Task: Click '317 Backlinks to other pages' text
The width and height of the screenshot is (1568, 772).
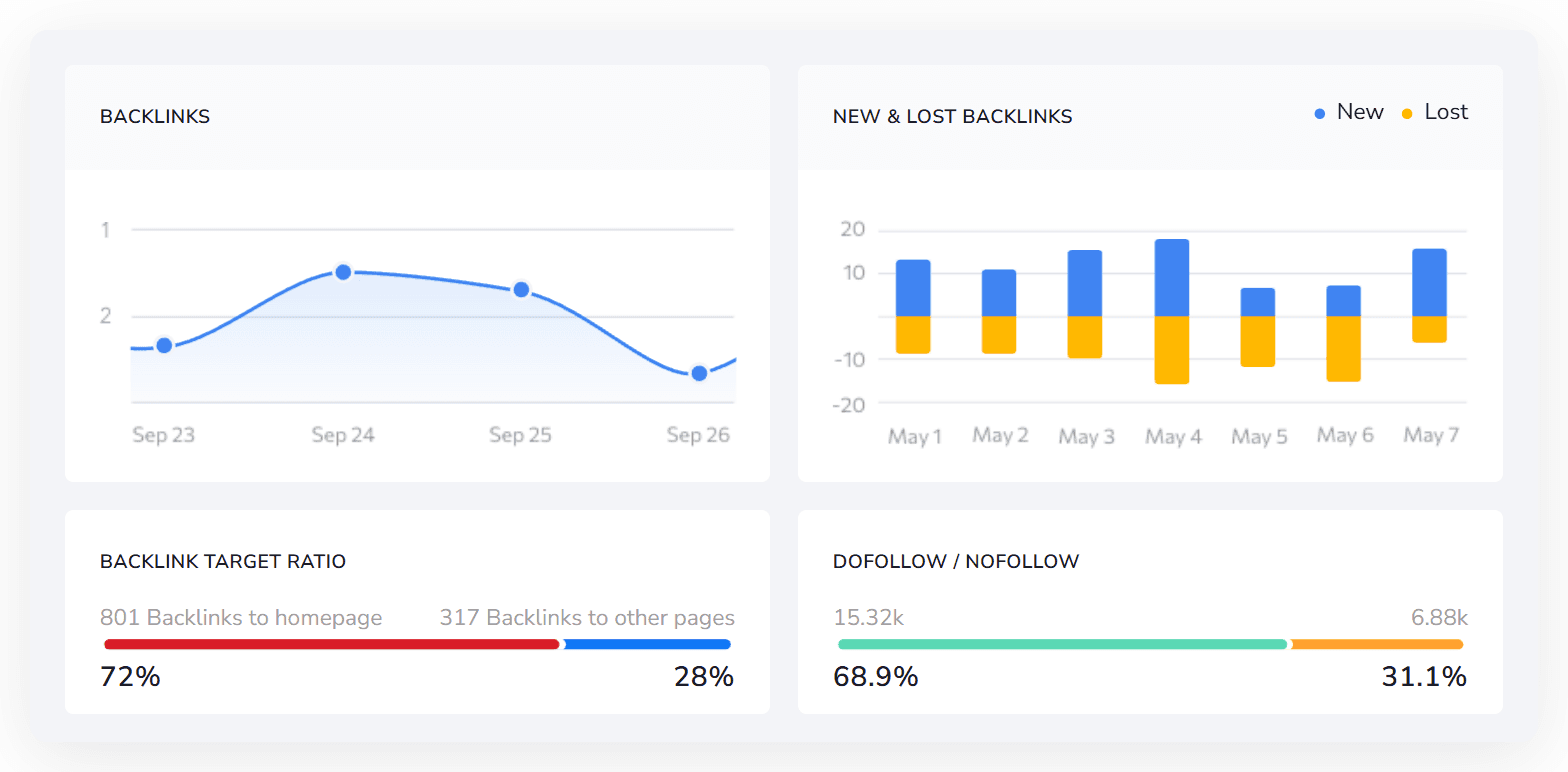Action: click(587, 618)
